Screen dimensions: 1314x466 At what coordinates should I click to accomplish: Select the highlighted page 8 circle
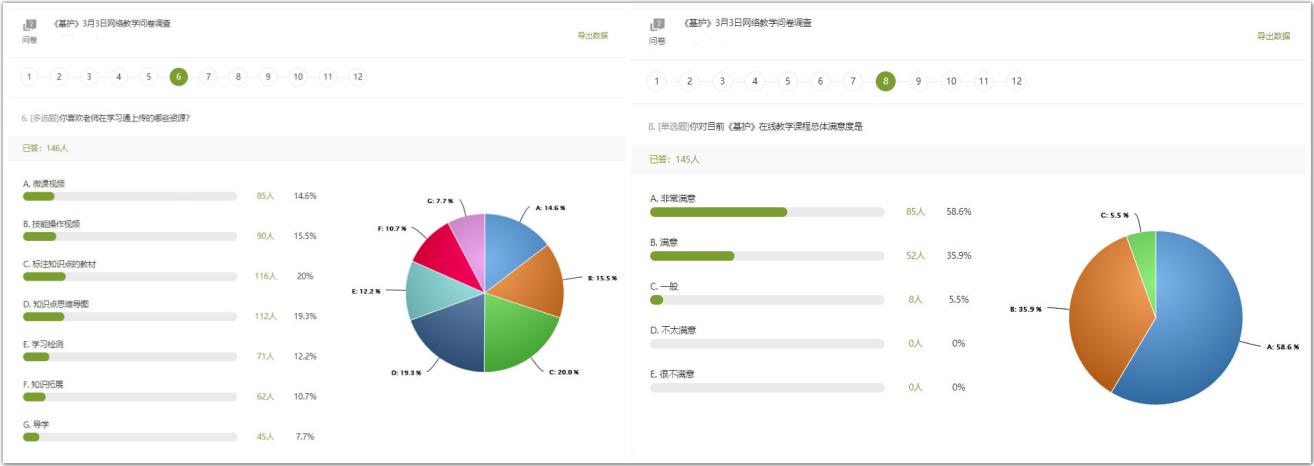tap(885, 81)
